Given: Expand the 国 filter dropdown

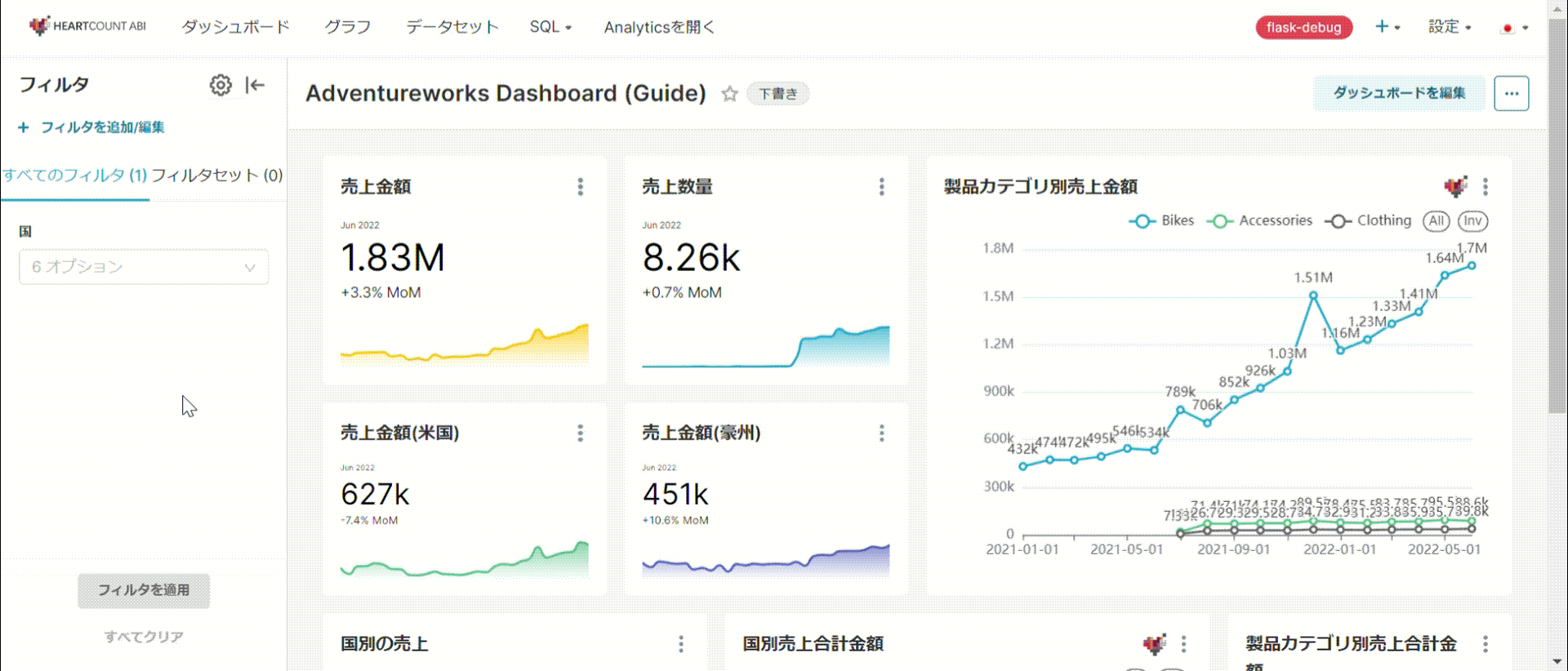Looking at the screenshot, I should pos(144,267).
